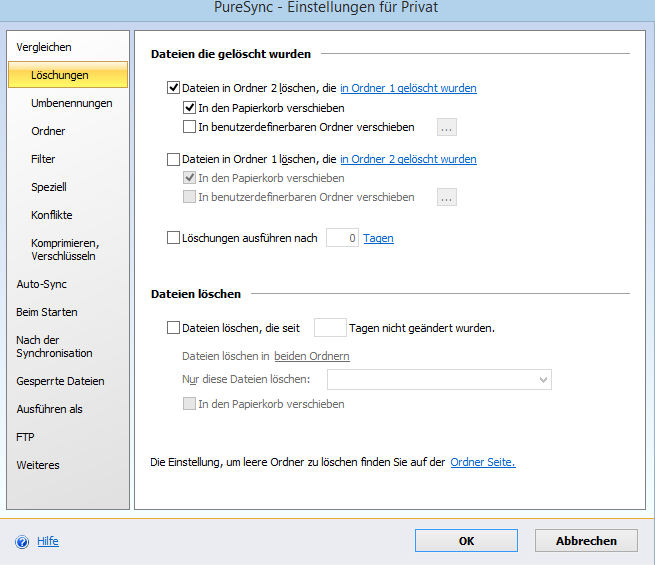Click the days field showing 0
The image size is (655, 565).
[342, 238]
